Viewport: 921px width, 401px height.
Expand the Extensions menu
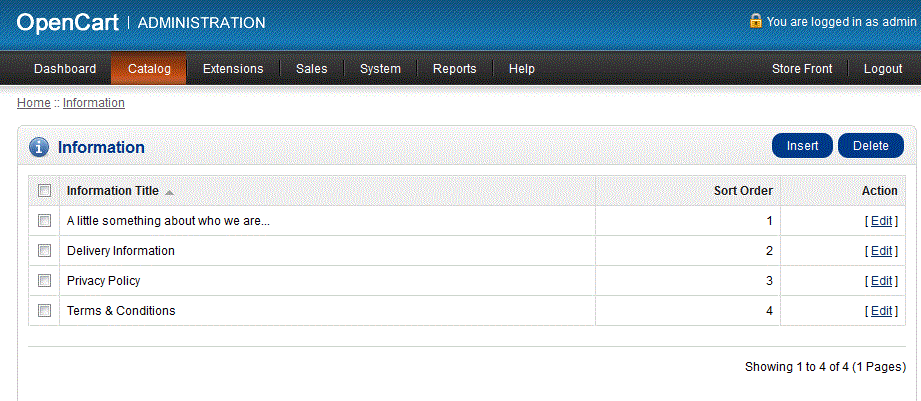(x=233, y=69)
